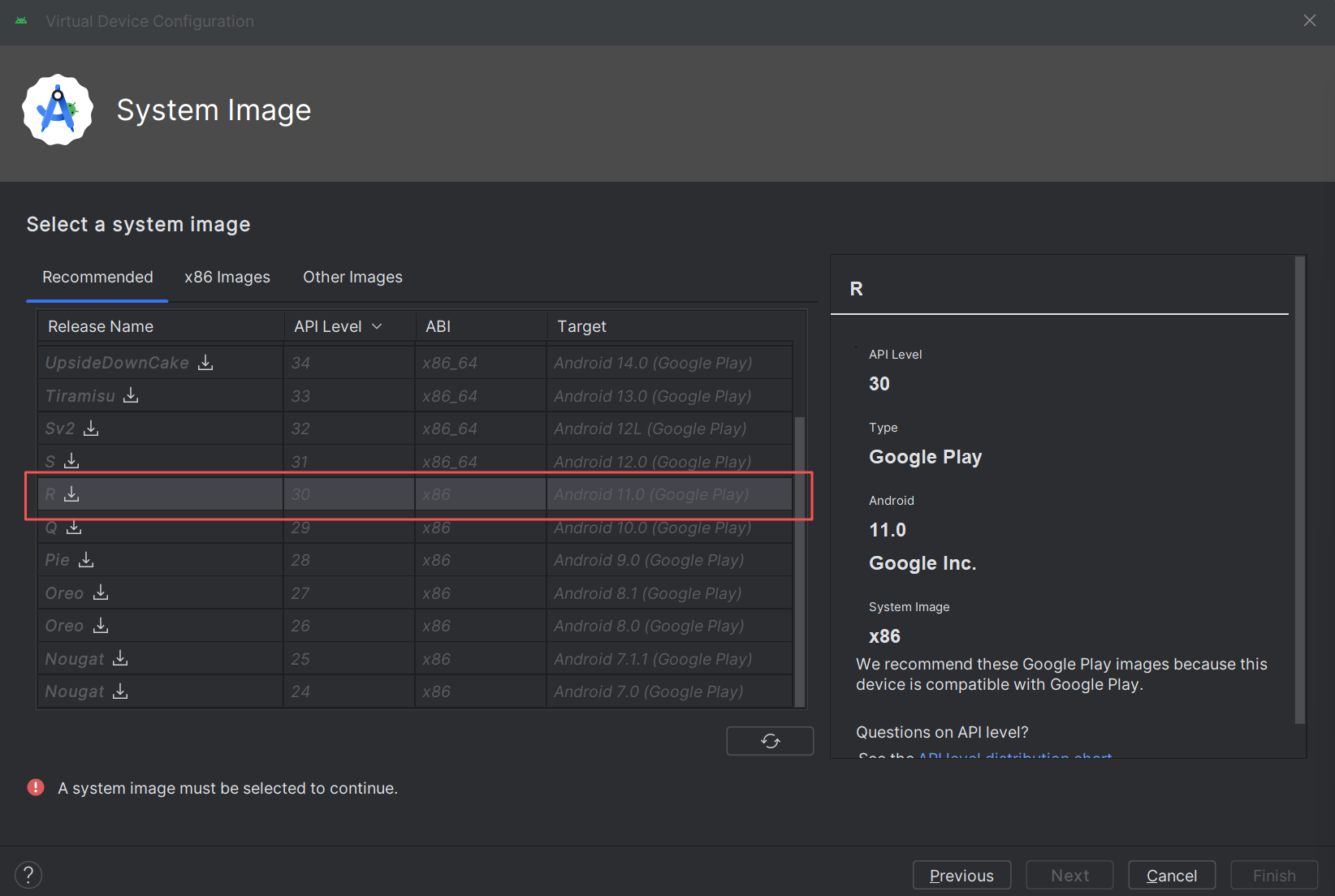Open the x86 Images tab
Screen dimensions: 1335x896
tap(227, 278)
